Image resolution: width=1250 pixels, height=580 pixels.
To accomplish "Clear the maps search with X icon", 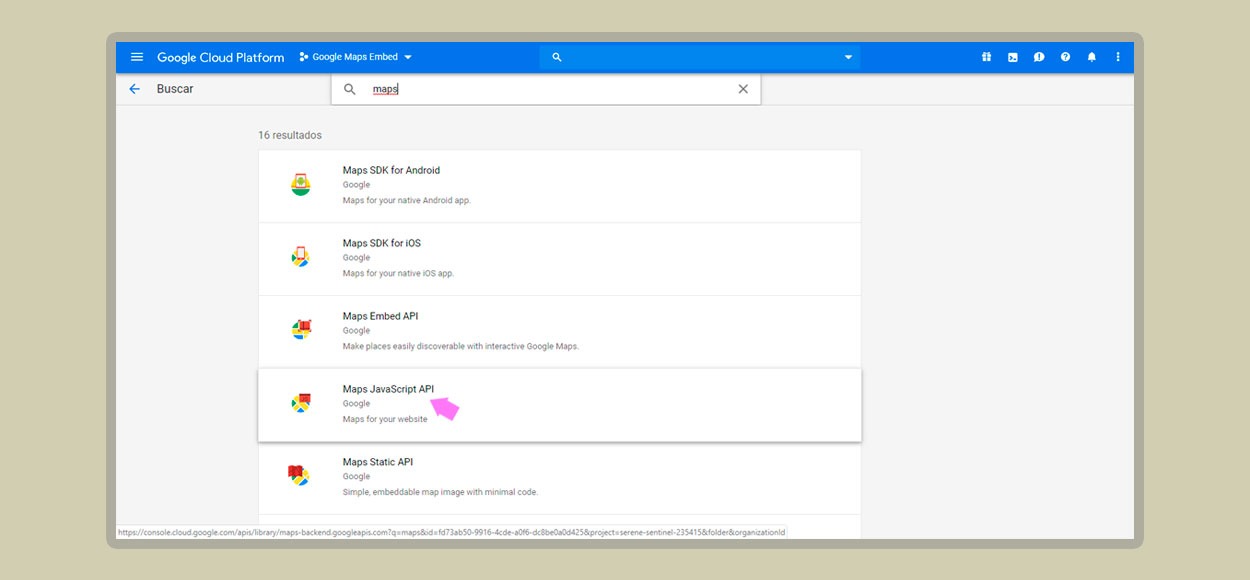I will point(743,89).
